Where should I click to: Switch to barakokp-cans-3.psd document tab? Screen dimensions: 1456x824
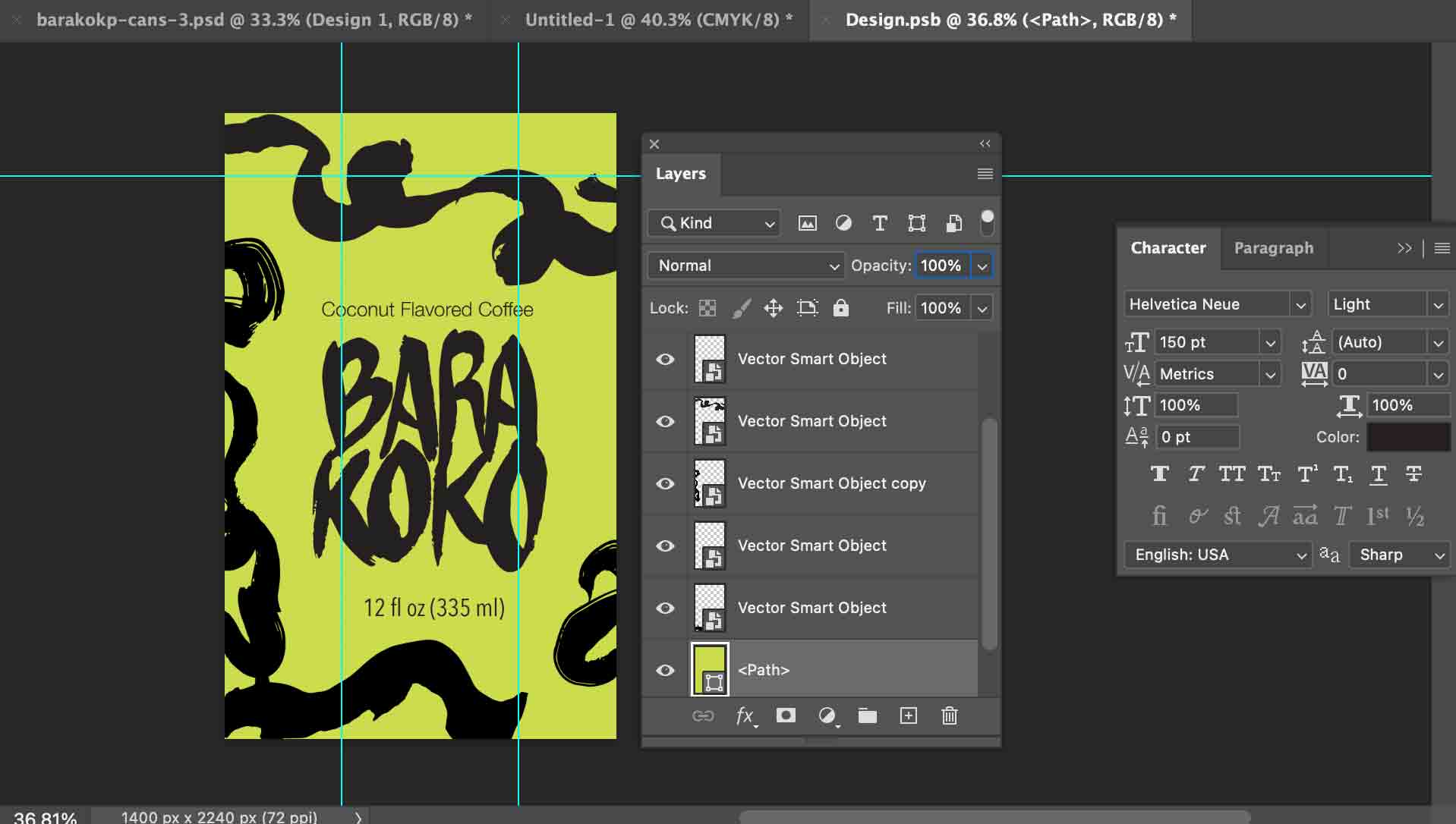tap(254, 20)
